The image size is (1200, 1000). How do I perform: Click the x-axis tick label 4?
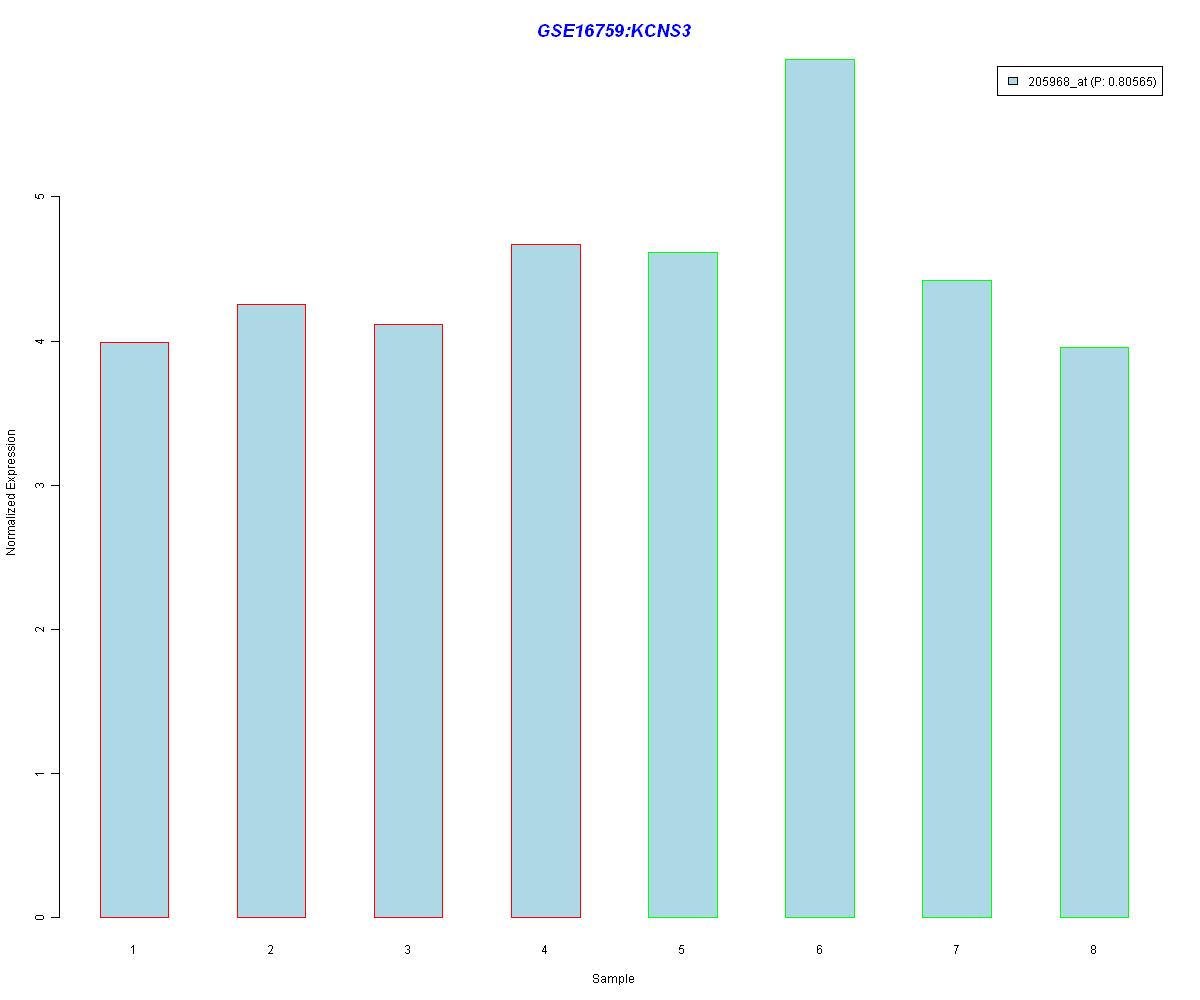(x=545, y=949)
